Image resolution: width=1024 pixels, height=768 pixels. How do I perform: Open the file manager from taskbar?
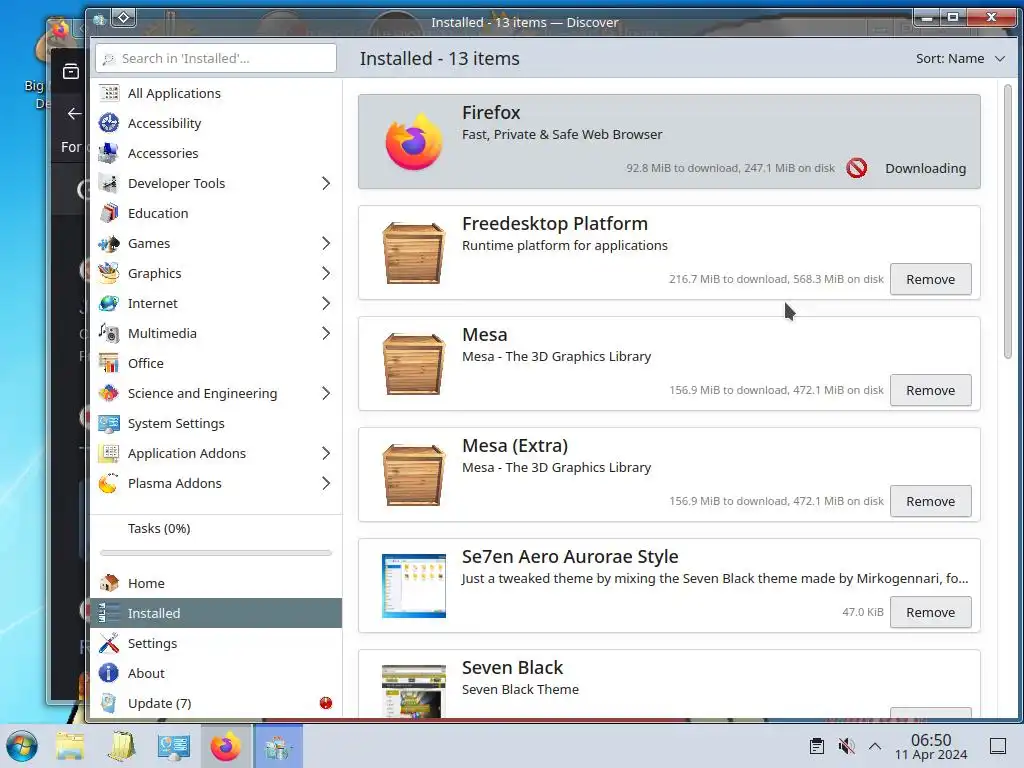click(x=70, y=746)
